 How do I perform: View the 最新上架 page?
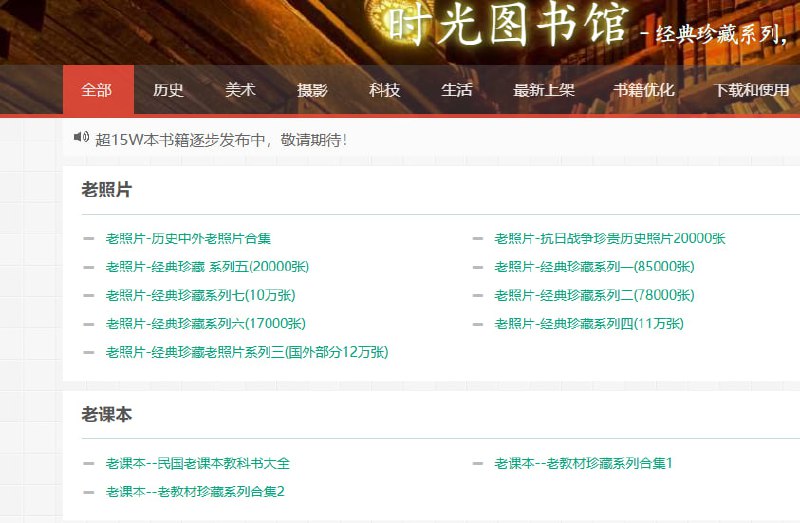click(544, 90)
